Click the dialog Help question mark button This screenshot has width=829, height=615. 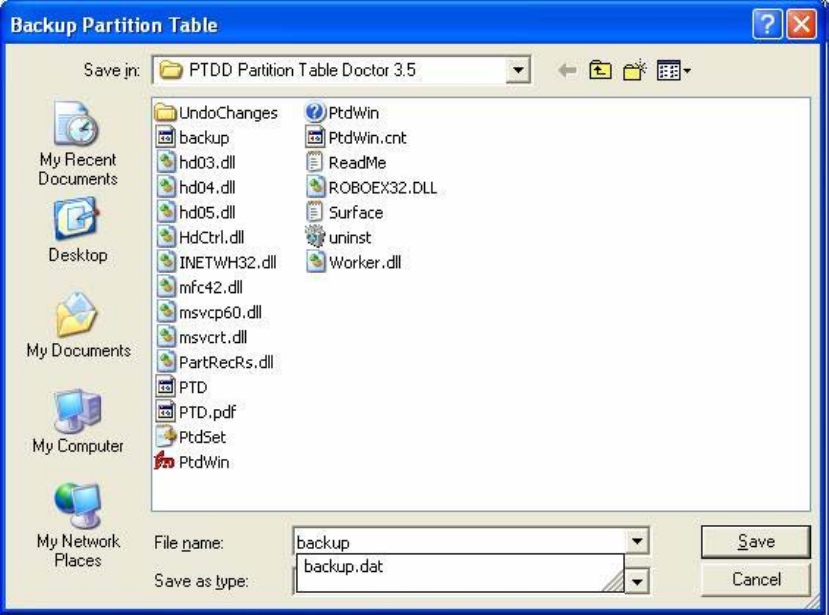[767, 24]
